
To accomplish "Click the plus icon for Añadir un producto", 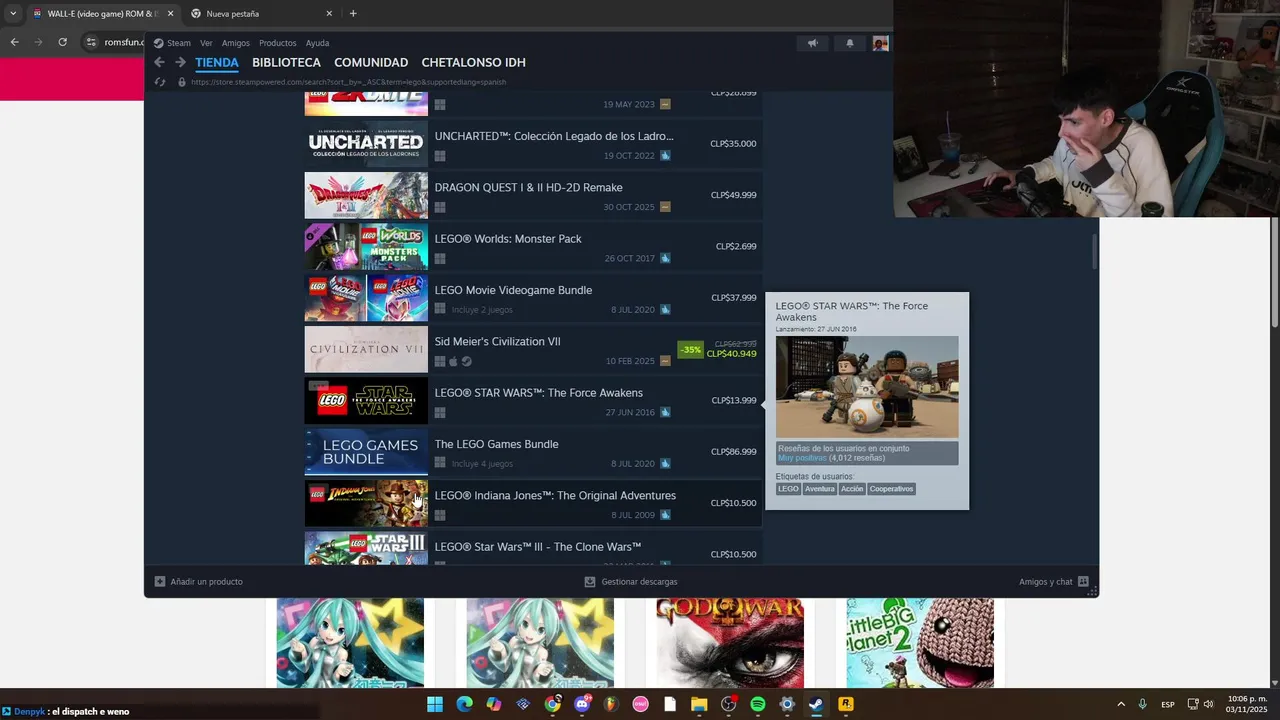I will pos(160,581).
